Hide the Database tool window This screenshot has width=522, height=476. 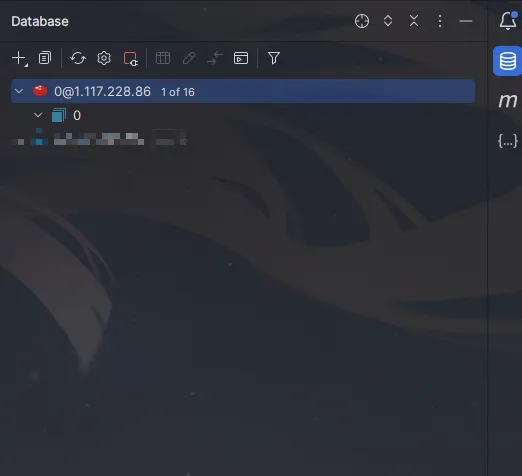[x=466, y=21]
